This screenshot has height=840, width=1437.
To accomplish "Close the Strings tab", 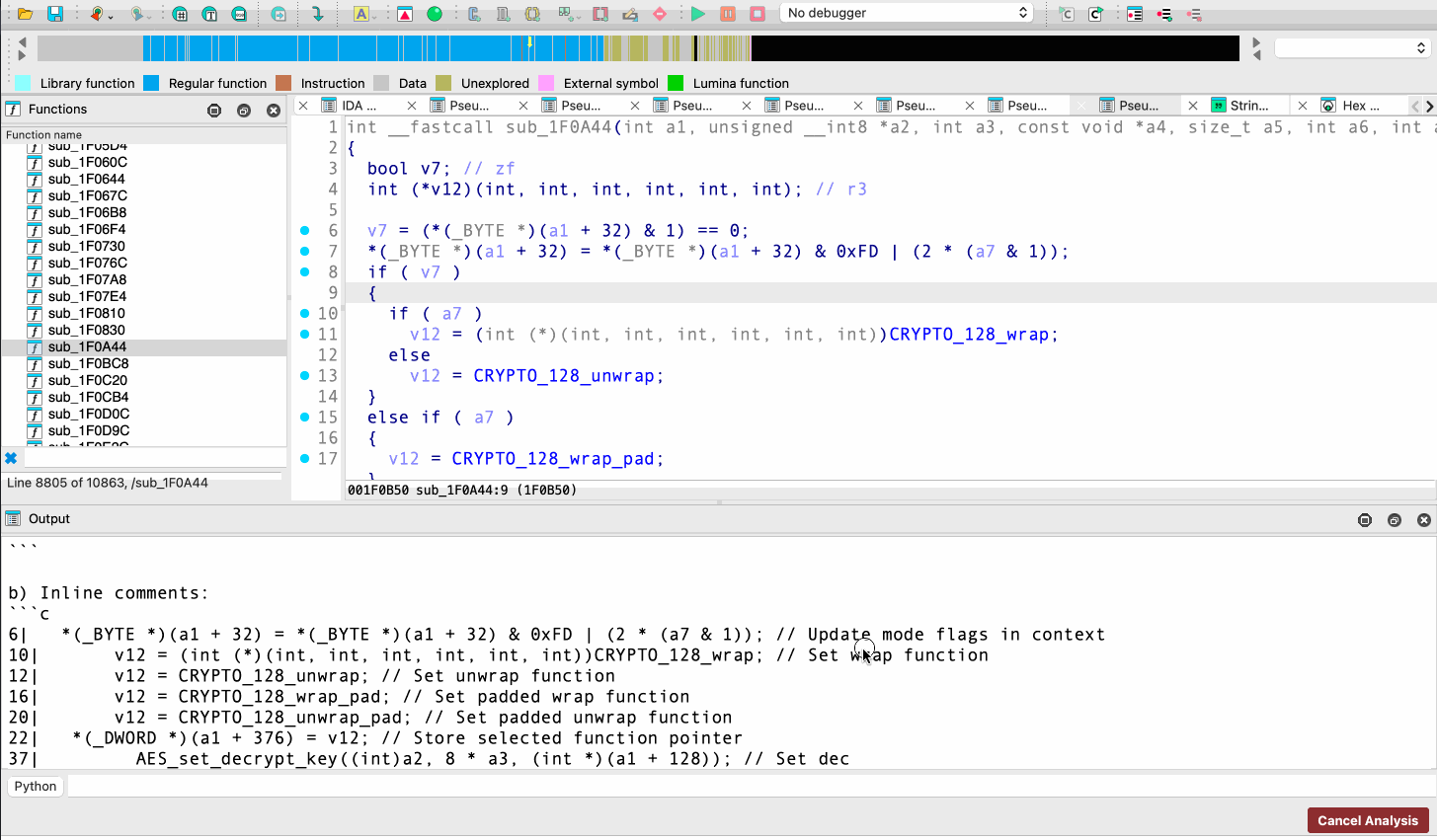I will (1192, 106).
